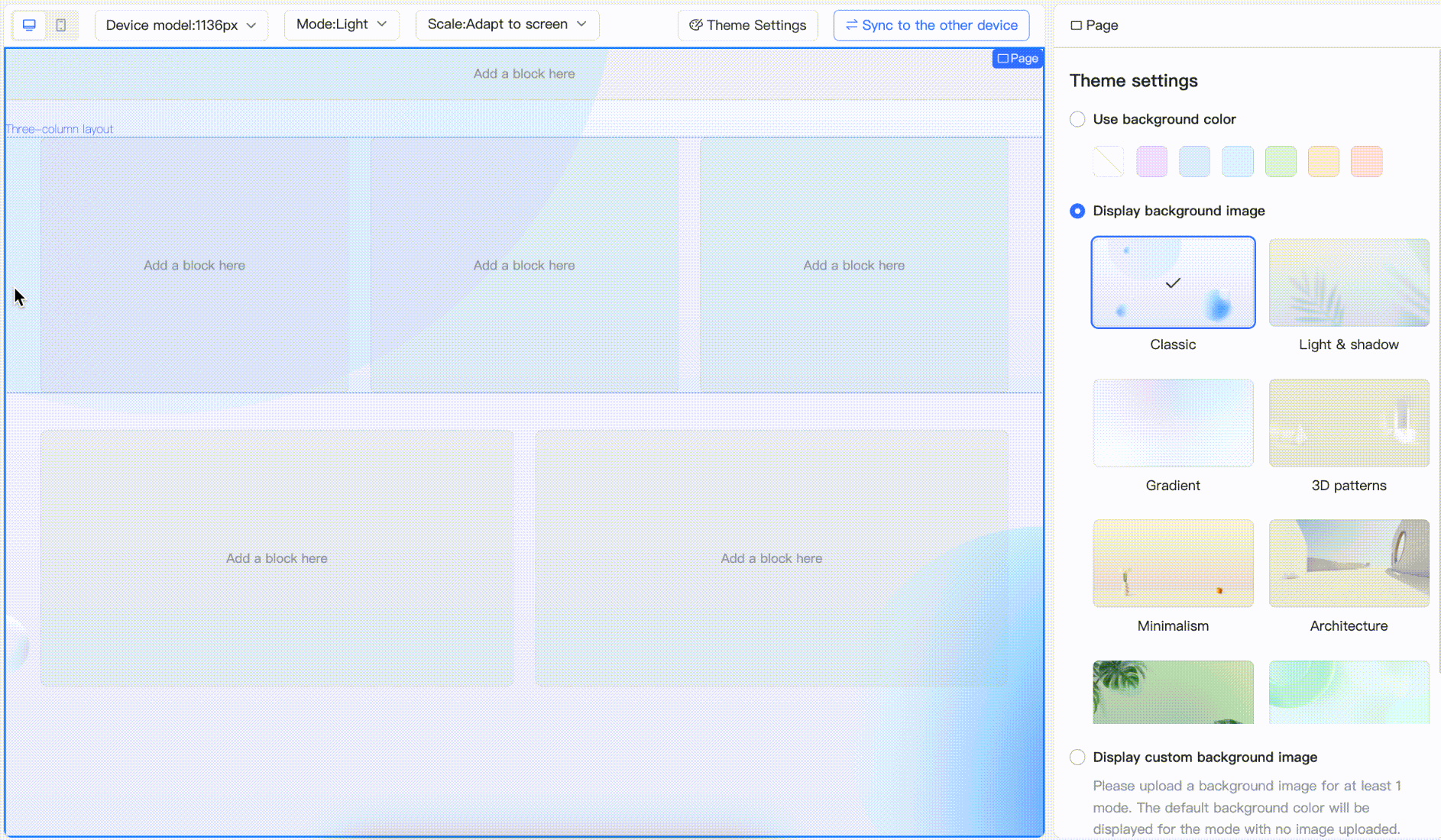Choose the light cyan background color swatch
Screen dimensions: 1441x840
click(x=1238, y=162)
